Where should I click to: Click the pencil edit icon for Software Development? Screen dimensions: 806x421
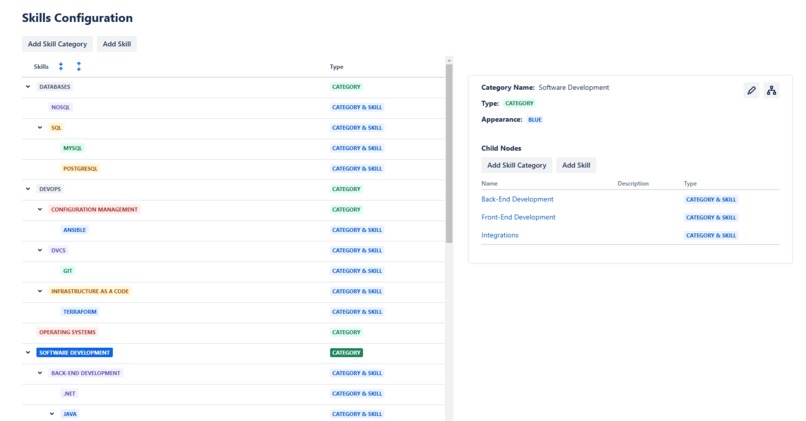click(x=752, y=90)
